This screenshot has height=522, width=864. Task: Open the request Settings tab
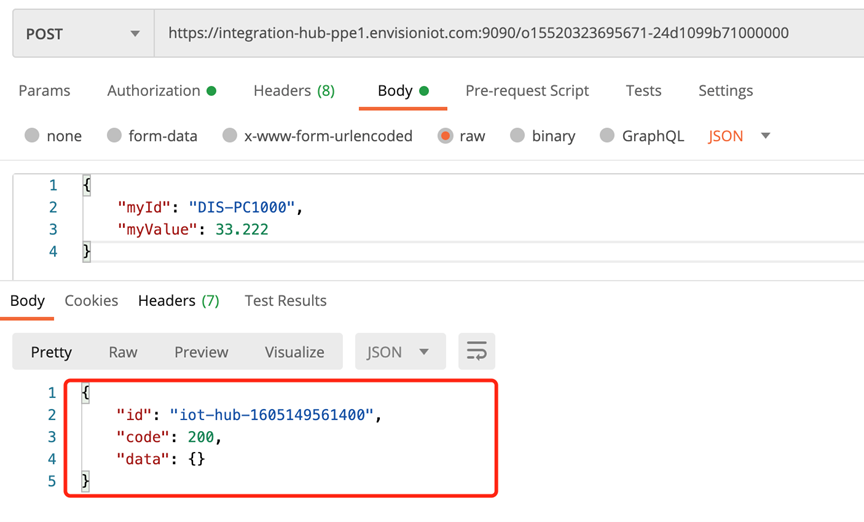[725, 91]
